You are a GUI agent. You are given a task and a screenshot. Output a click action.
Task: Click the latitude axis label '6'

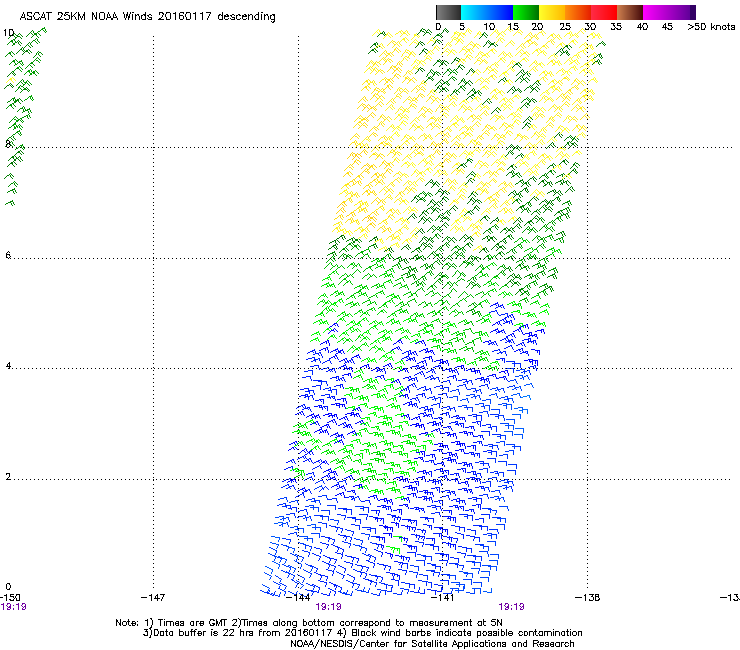pyautogui.click(x=8, y=255)
